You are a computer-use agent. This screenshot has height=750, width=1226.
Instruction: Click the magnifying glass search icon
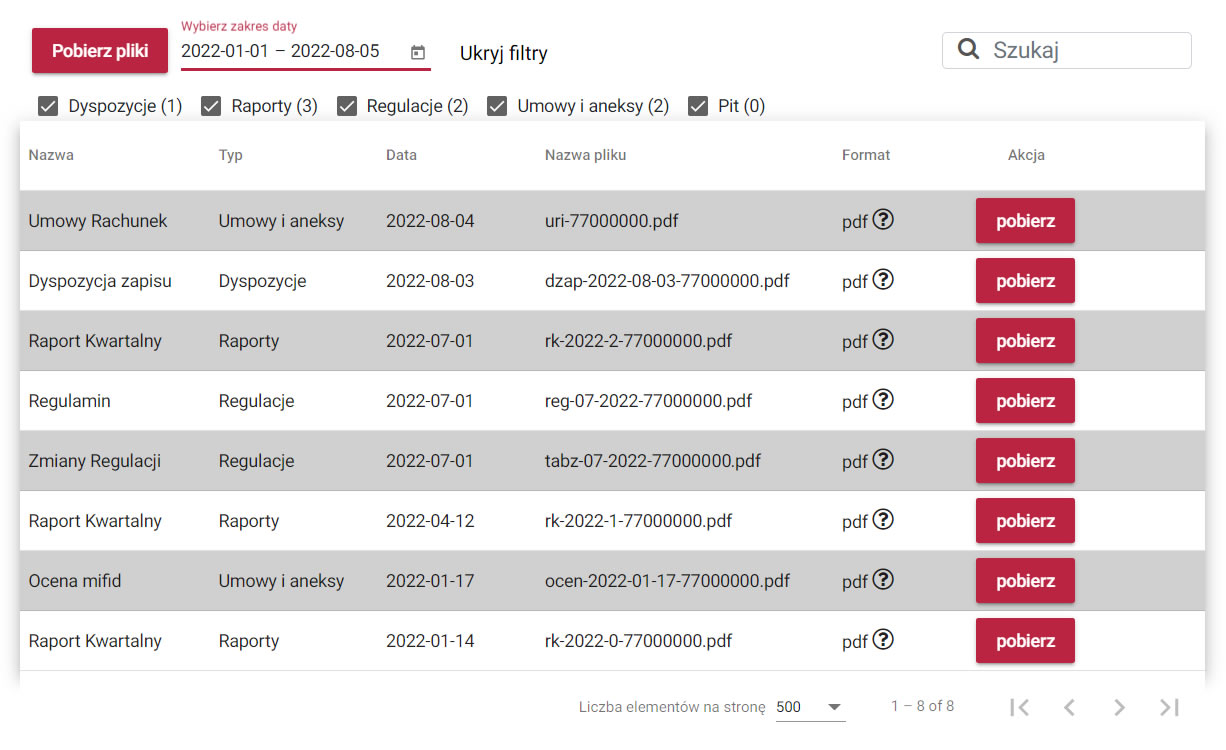tap(968, 50)
